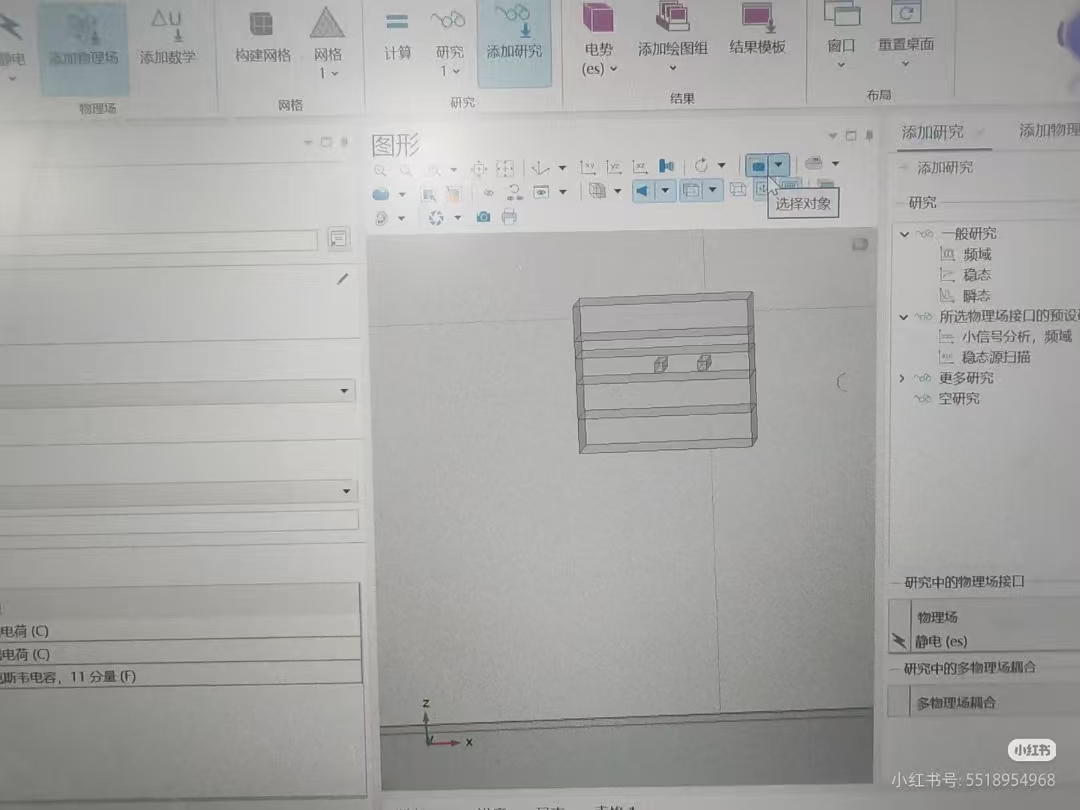Toggle the highlighted Select Objects (选择对象) button
The image size is (1080, 810).
[x=757, y=165]
